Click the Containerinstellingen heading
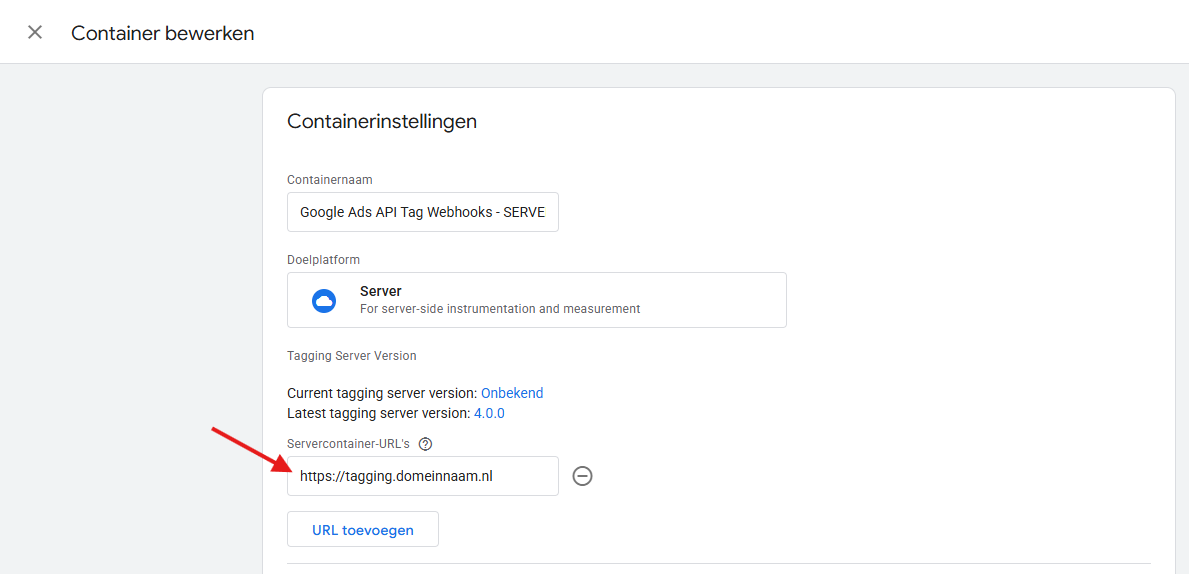1189x574 pixels. click(x=381, y=122)
